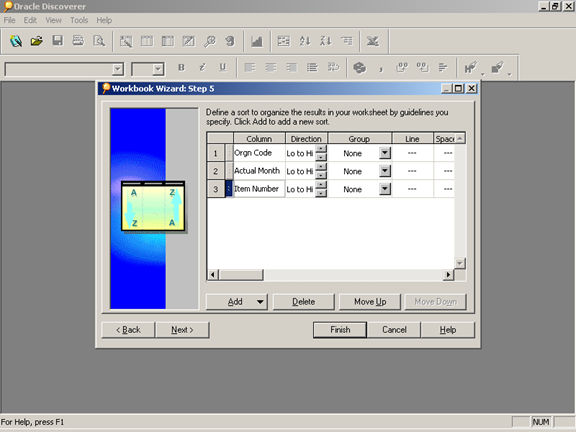Select the Orgn Code column cell
This screenshot has height=432, width=576.
[259, 153]
